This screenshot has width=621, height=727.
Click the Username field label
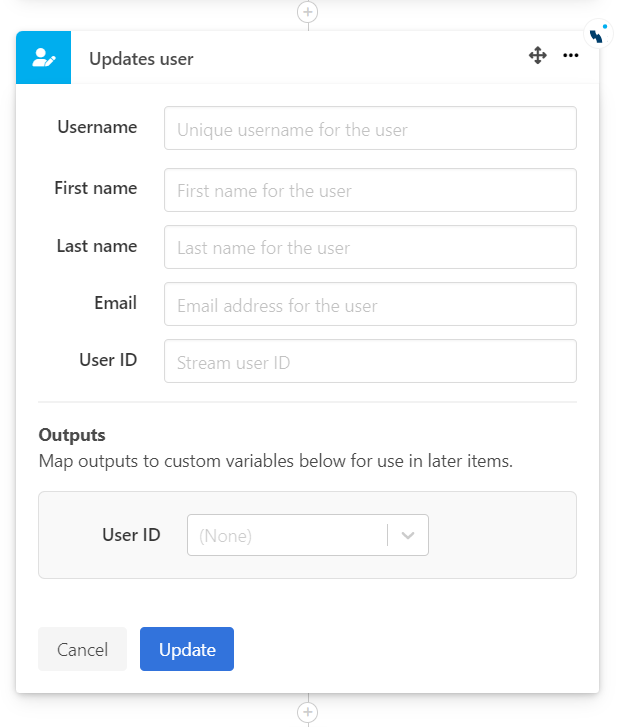(x=97, y=127)
